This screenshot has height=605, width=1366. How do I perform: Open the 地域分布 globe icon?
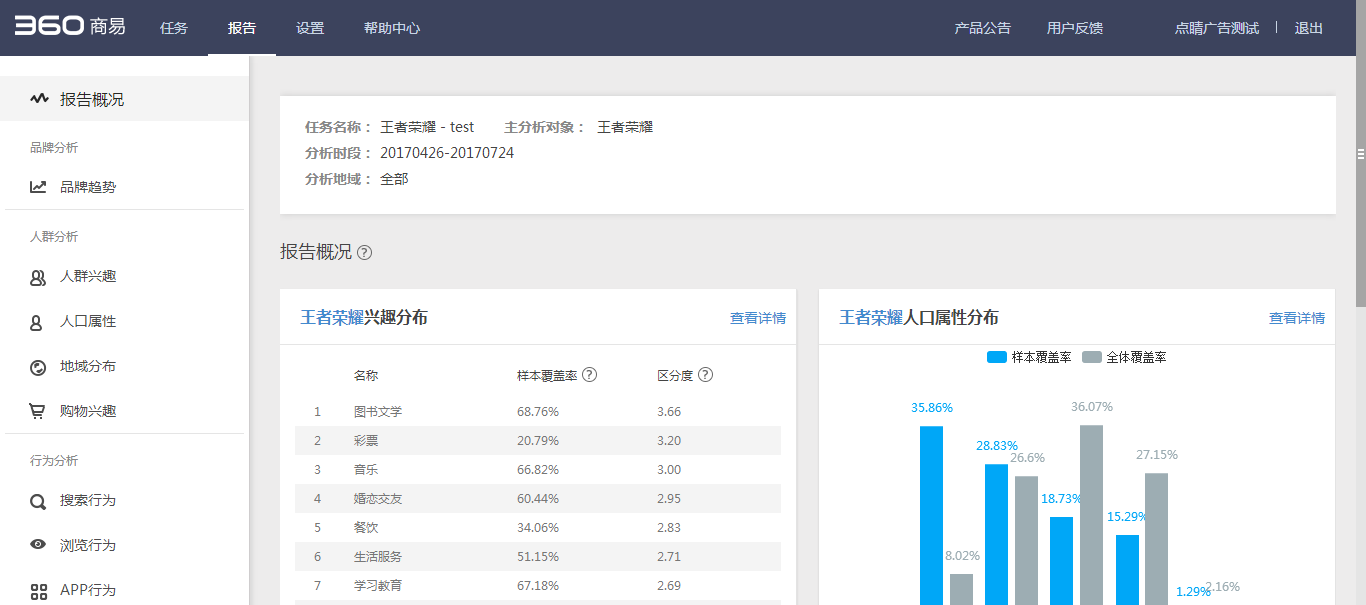[x=38, y=367]
